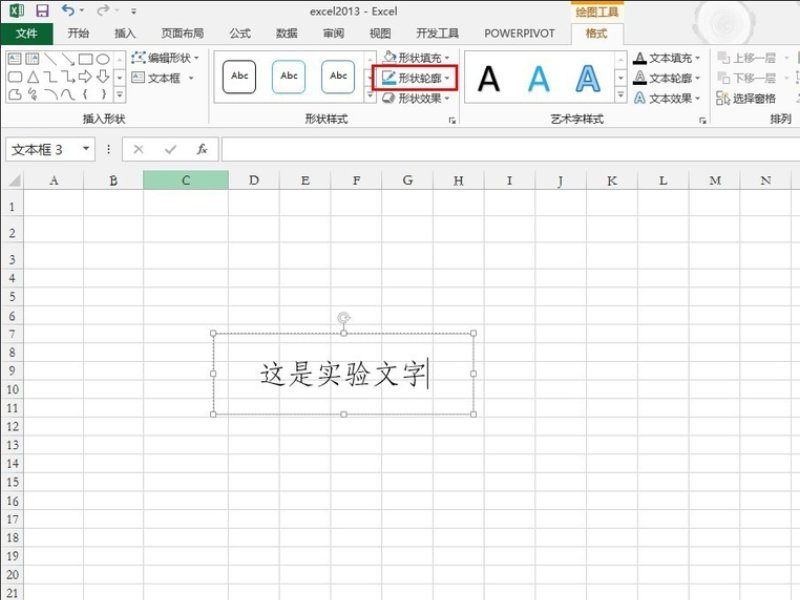Select the text box containing 这是实验文字
This screenshot has height=600, width=800.
[x=340, y=370]
